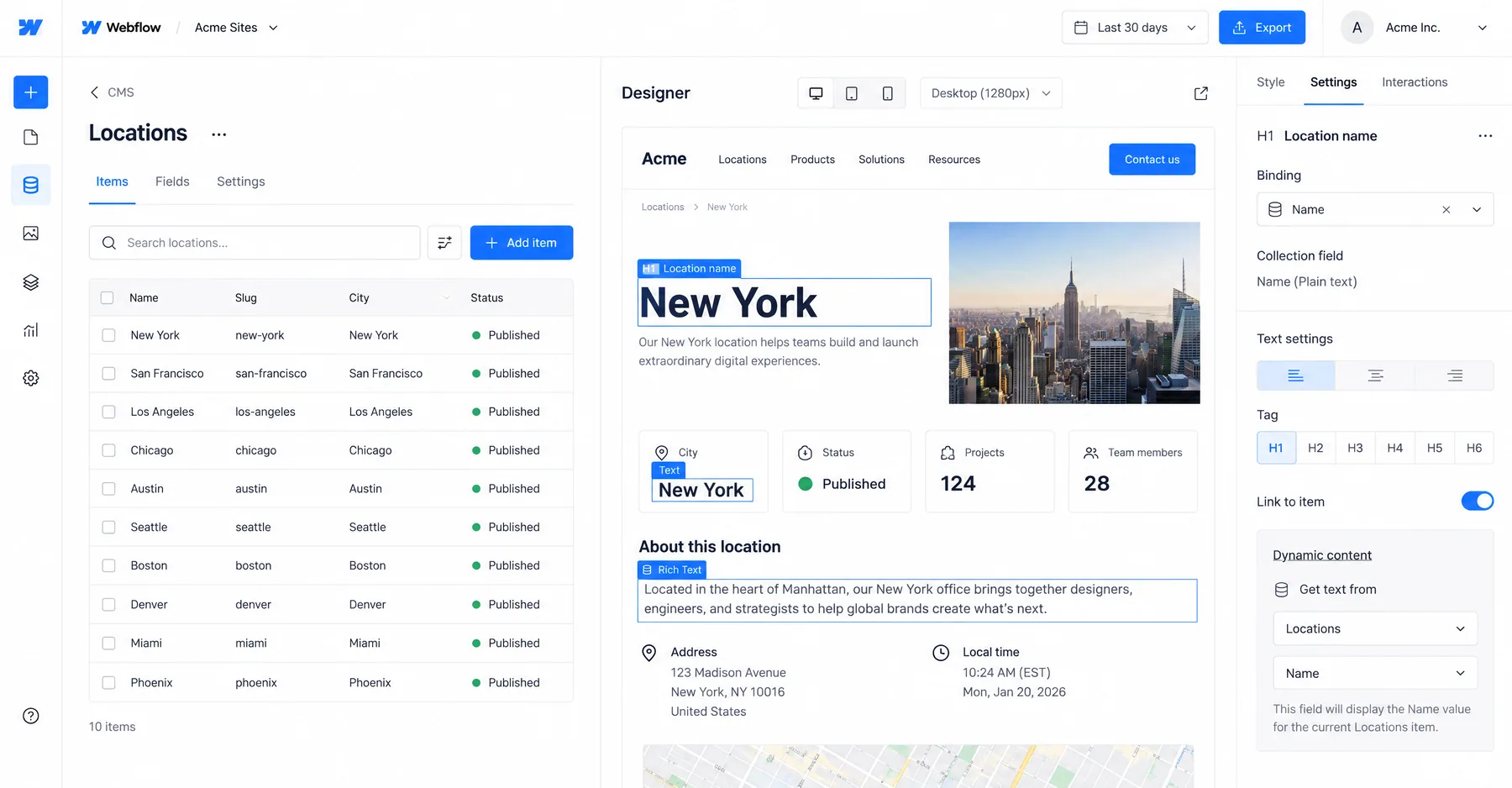The width and height of the screenshot is (1512, 788).
Task: Switch to the Fields tab
Action: (172, 181)
